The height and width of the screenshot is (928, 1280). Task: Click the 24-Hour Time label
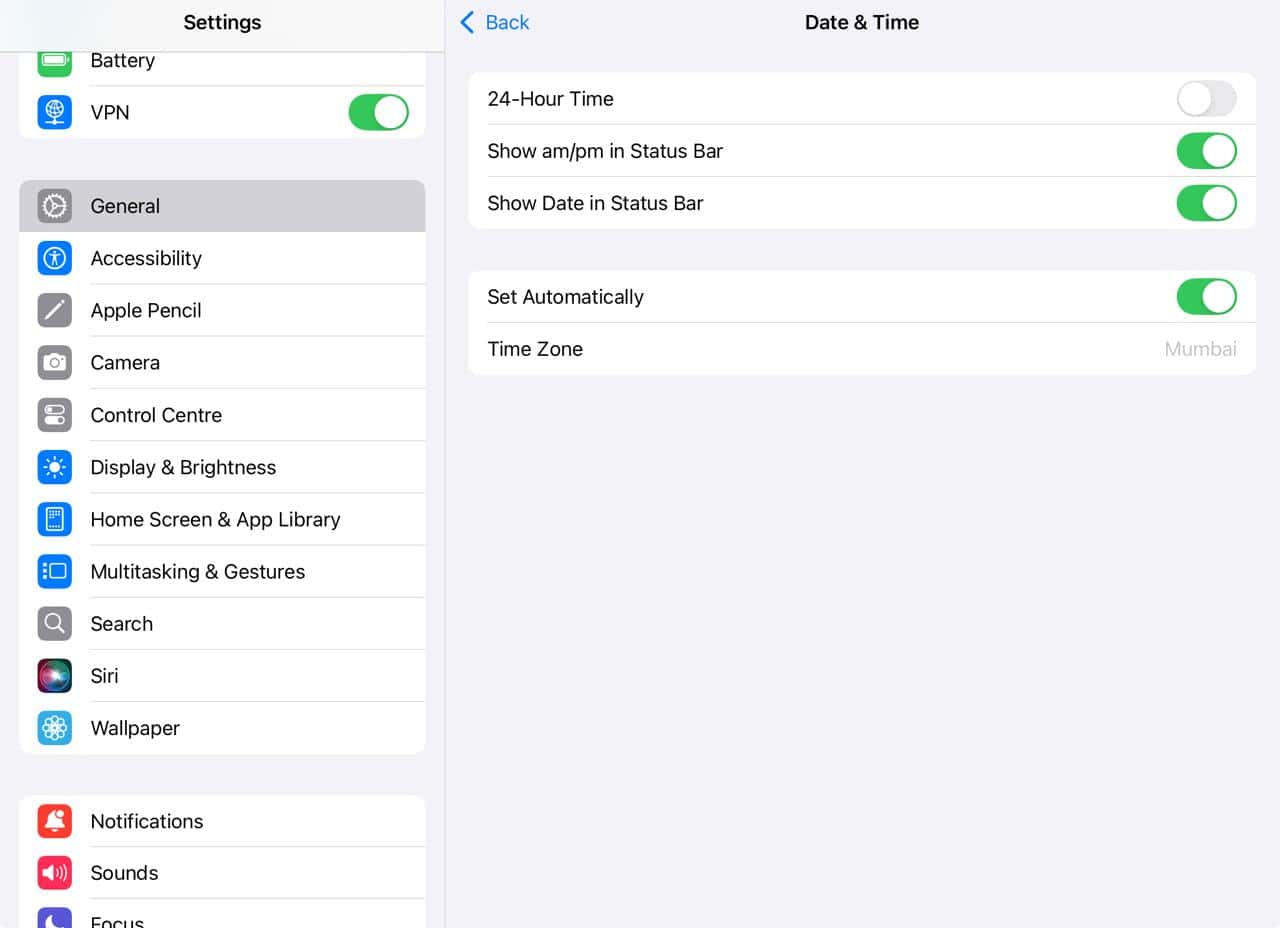550,99
